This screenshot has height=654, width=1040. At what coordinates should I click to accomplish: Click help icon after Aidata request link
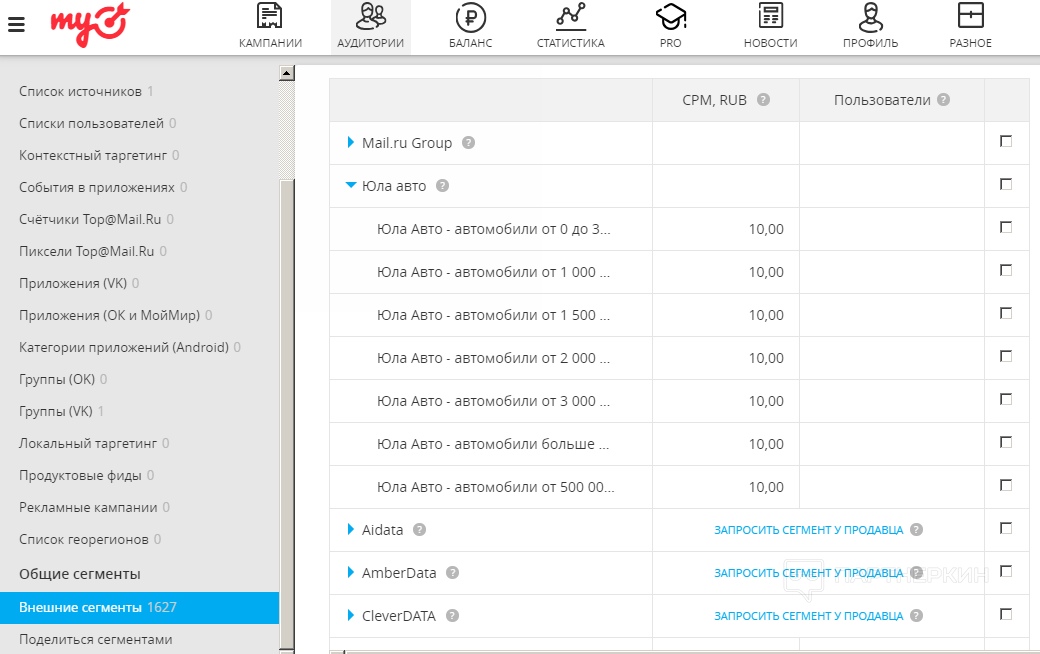point(917,529)
